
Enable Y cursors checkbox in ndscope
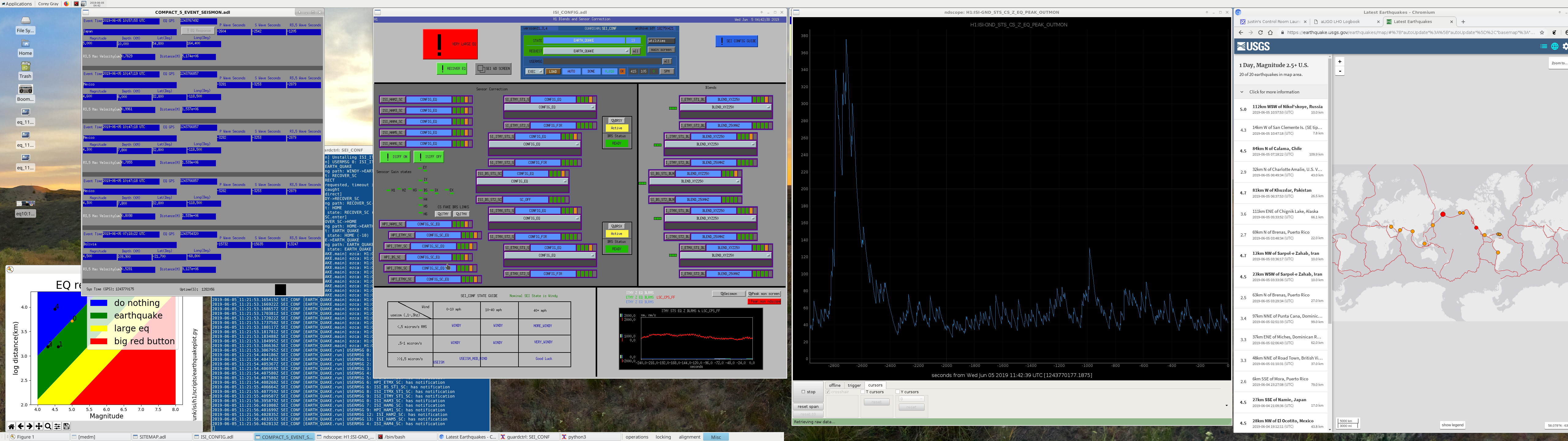pyautogui.click(x=898, y=392)
